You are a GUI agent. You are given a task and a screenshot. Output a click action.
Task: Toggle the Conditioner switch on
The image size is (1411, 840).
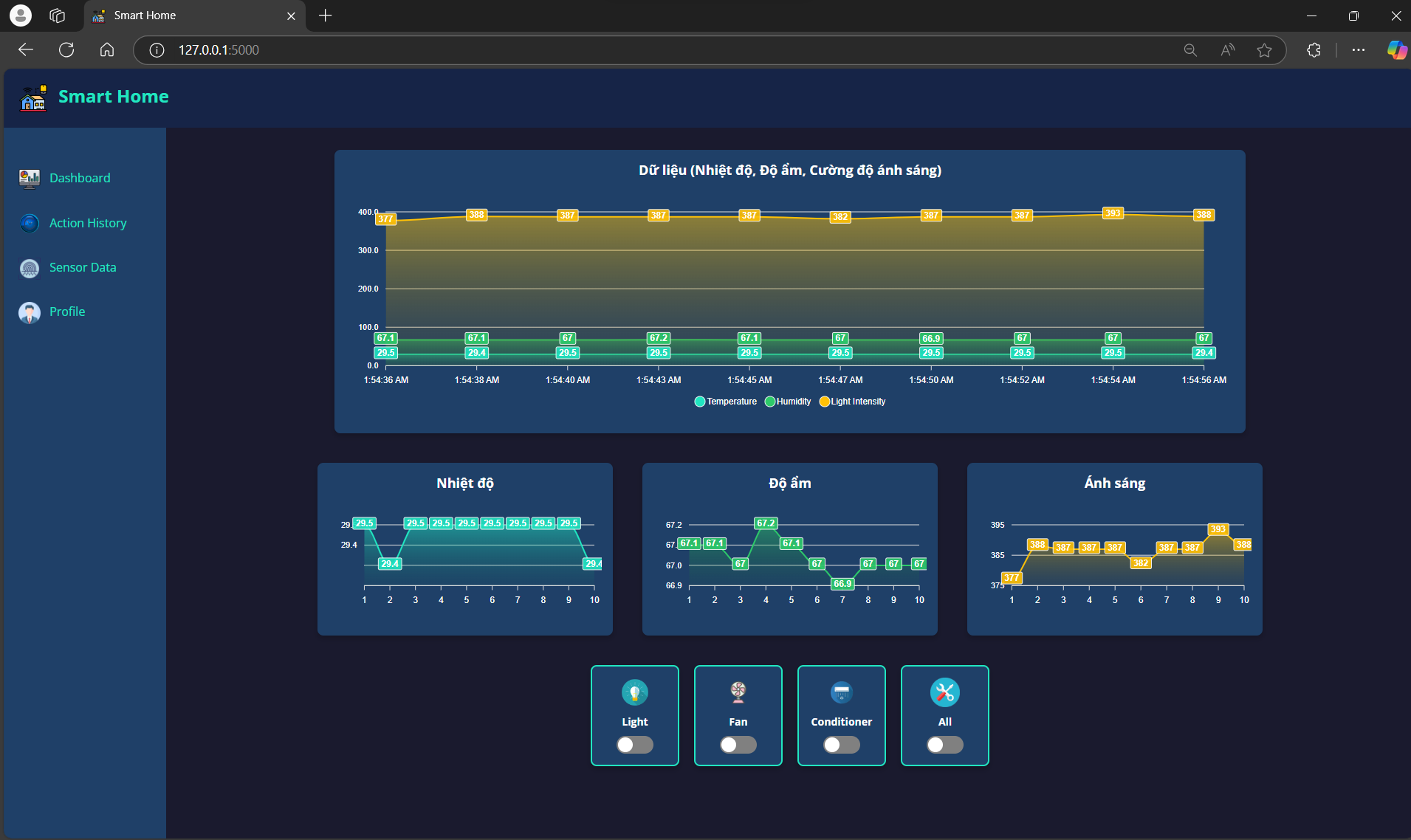(842, 745)
